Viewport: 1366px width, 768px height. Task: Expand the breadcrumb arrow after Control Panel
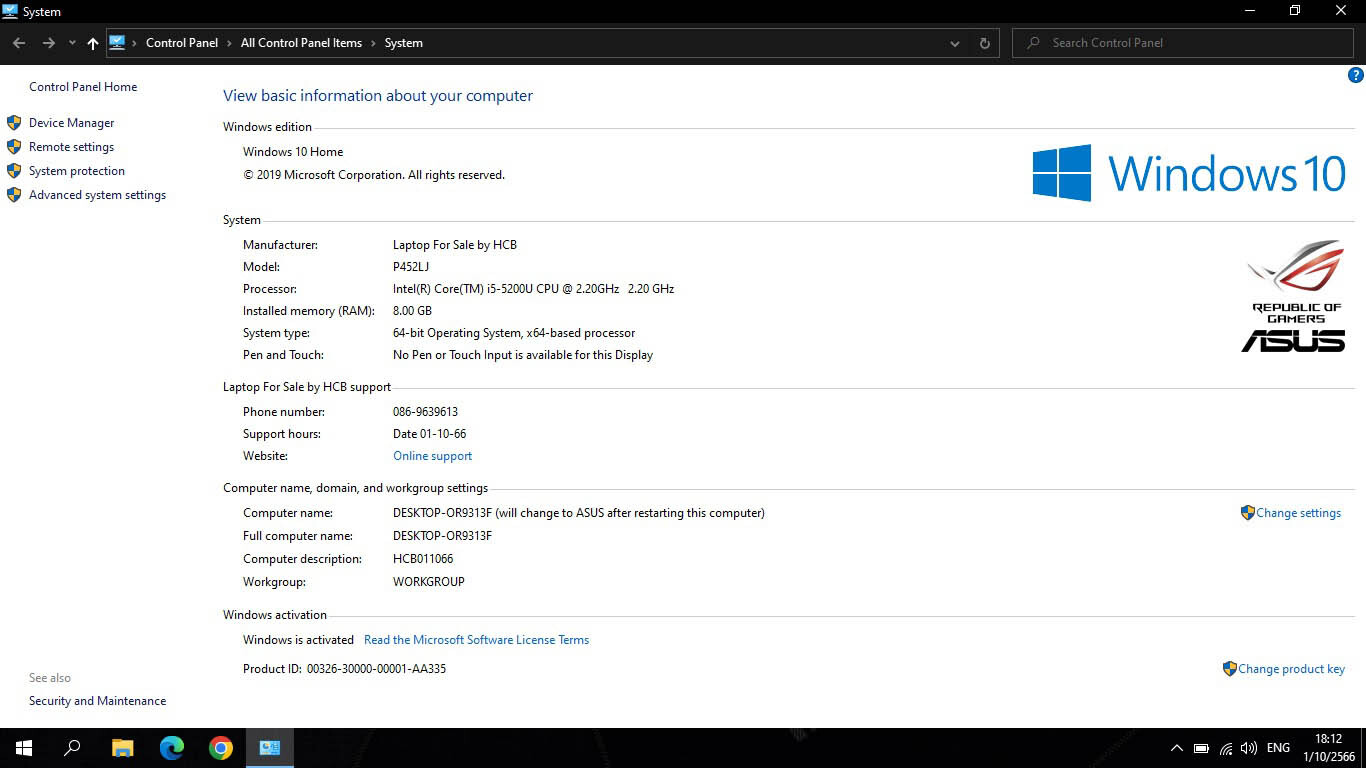230,43
